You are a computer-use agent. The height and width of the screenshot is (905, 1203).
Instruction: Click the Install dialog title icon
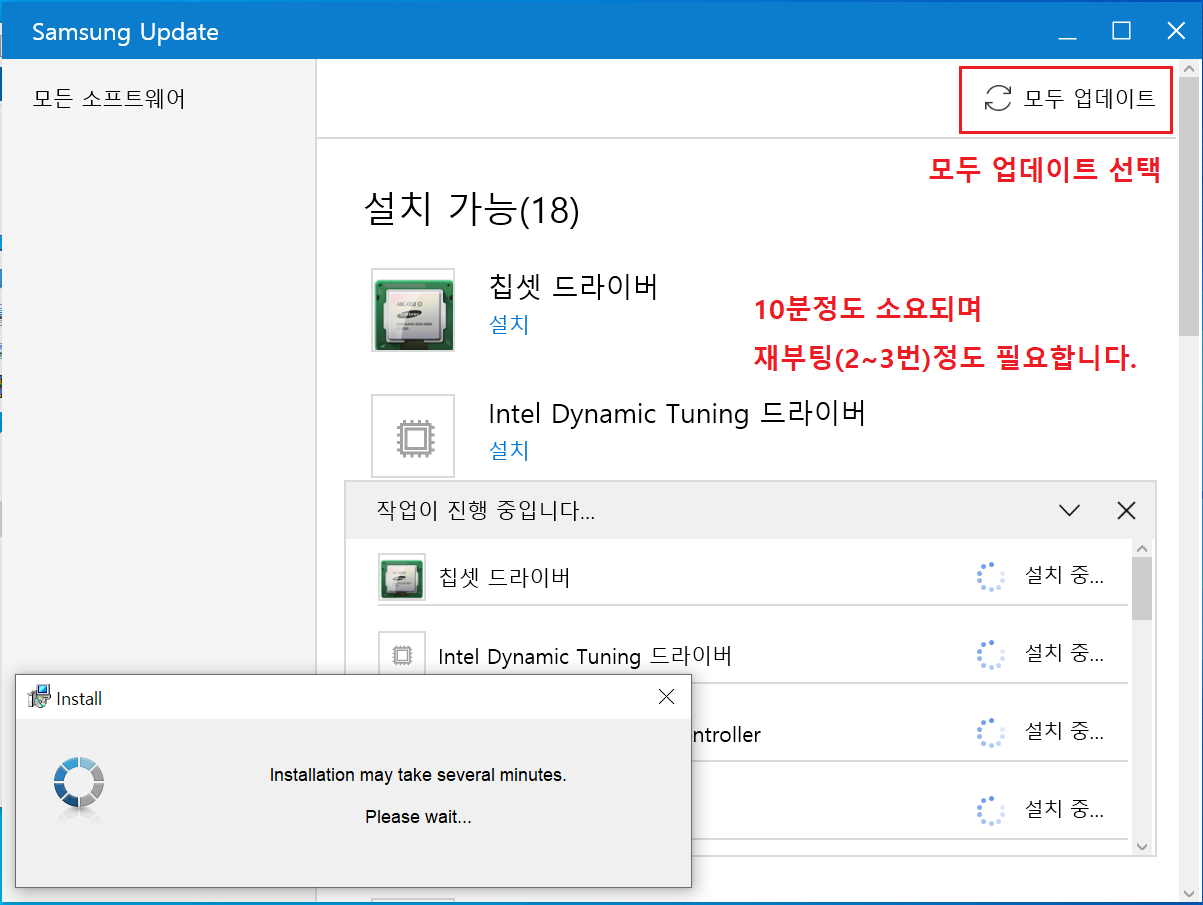tap(39, 697)
